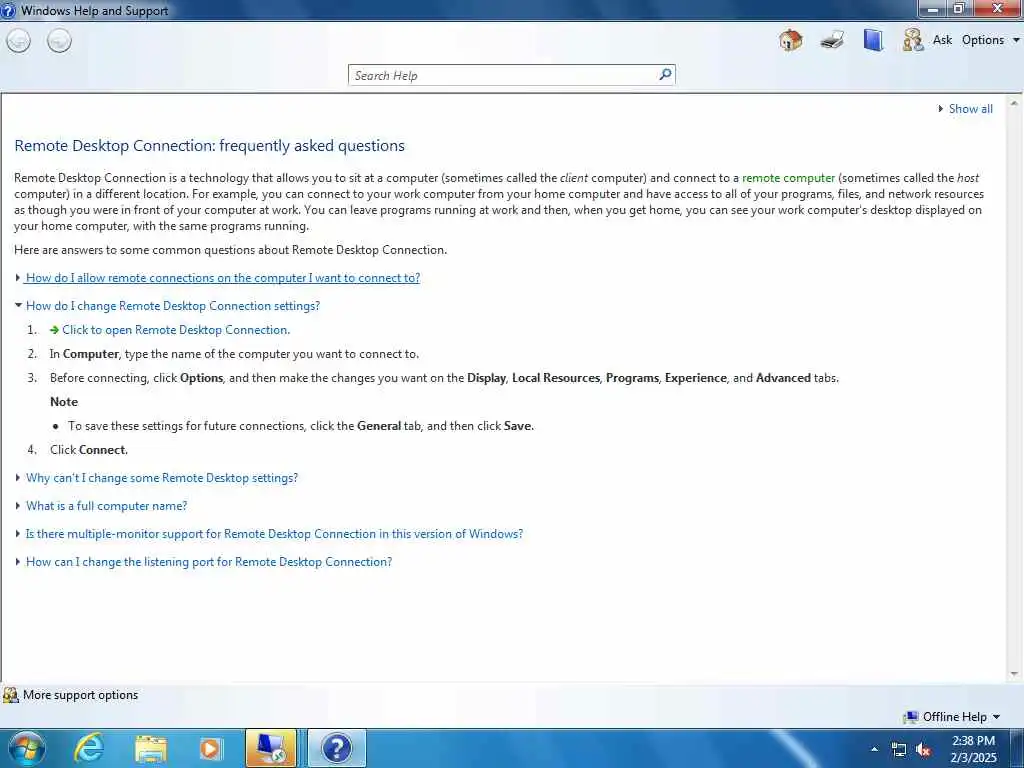The image size is (1024, 768).
Task: Click scrollbar up arrow in help pane
Action: pos(1014,103)
